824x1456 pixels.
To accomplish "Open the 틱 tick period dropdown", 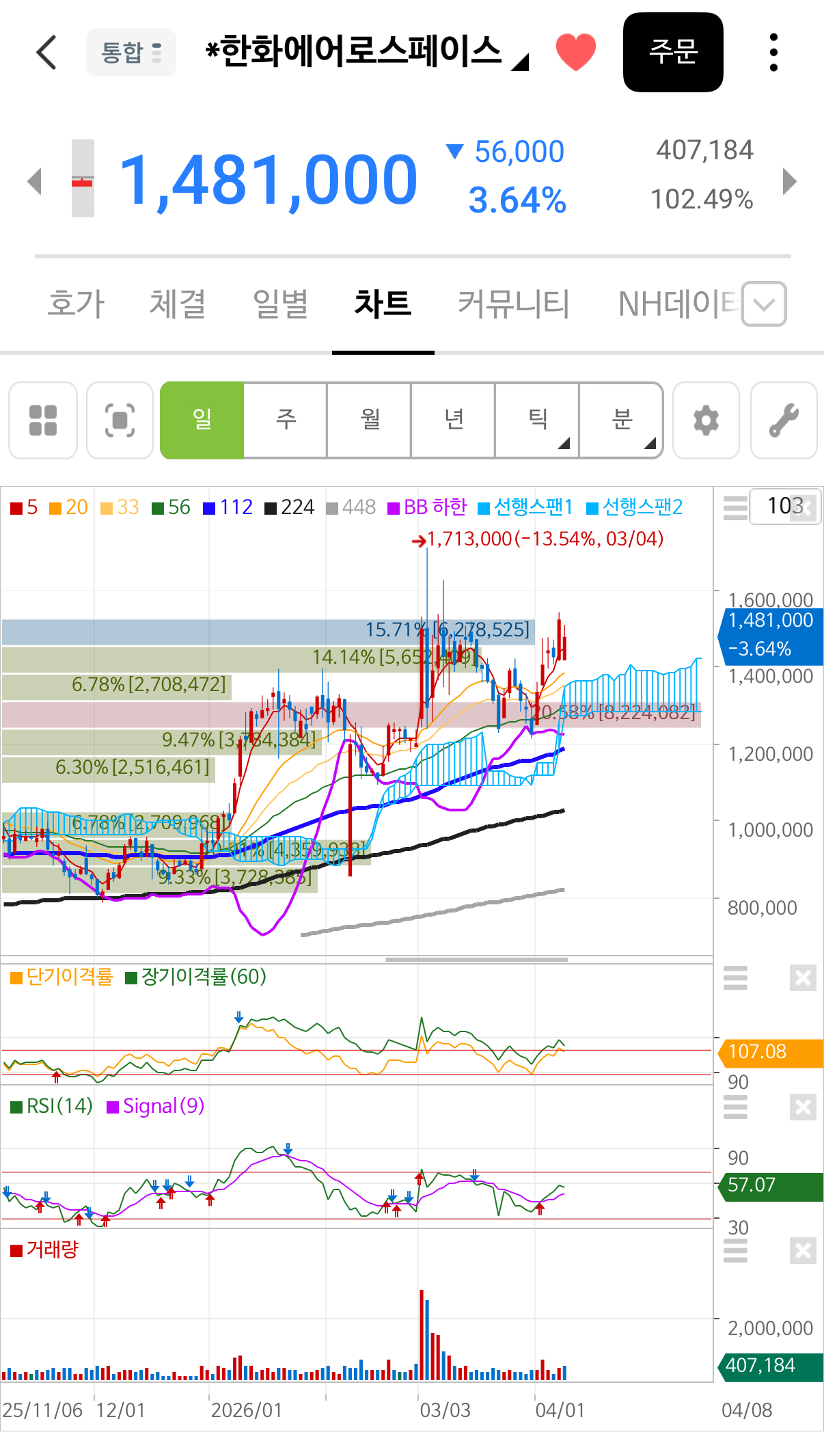I will coord(538,420).
